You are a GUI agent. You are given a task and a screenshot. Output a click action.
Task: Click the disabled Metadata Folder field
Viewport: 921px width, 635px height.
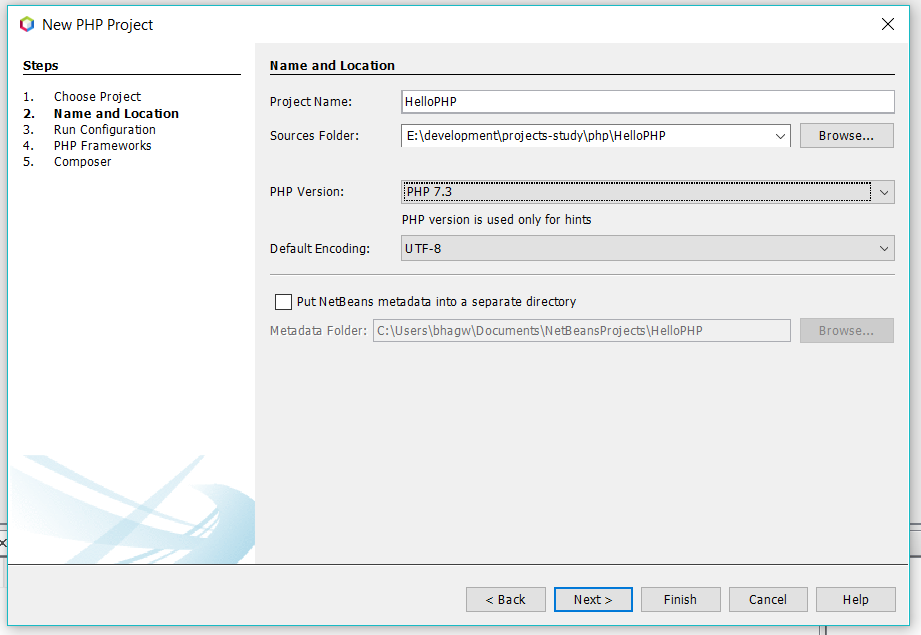(x=581, y=331)
